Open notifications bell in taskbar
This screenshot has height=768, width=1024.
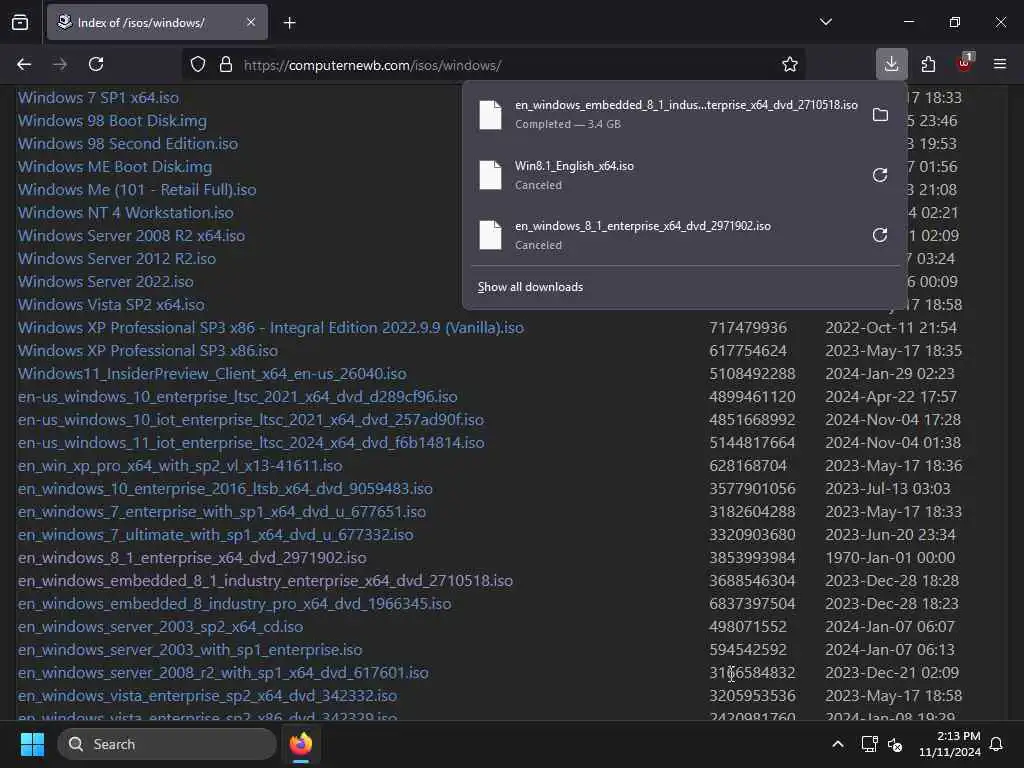(x=997, y=744)
